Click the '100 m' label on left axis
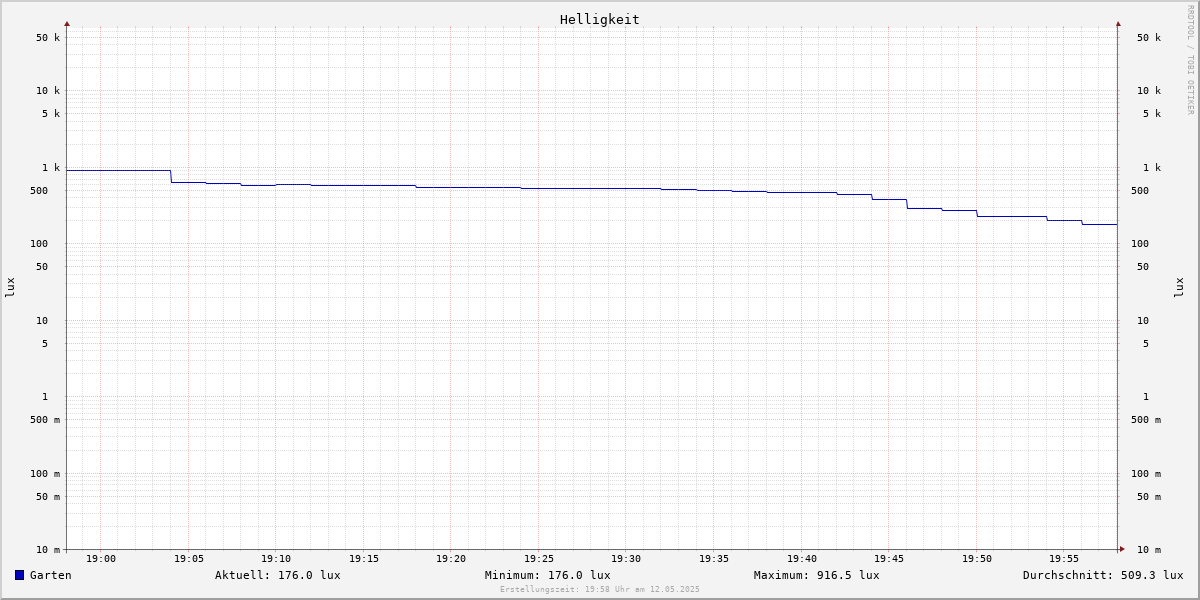Screen dimensions: 1200x600 45,474
